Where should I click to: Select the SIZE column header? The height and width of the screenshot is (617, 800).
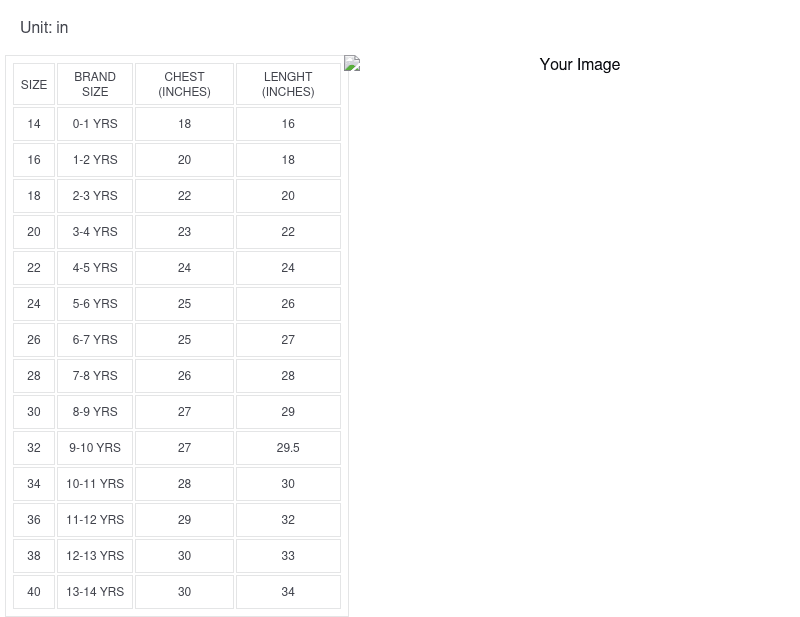point(34,85)
